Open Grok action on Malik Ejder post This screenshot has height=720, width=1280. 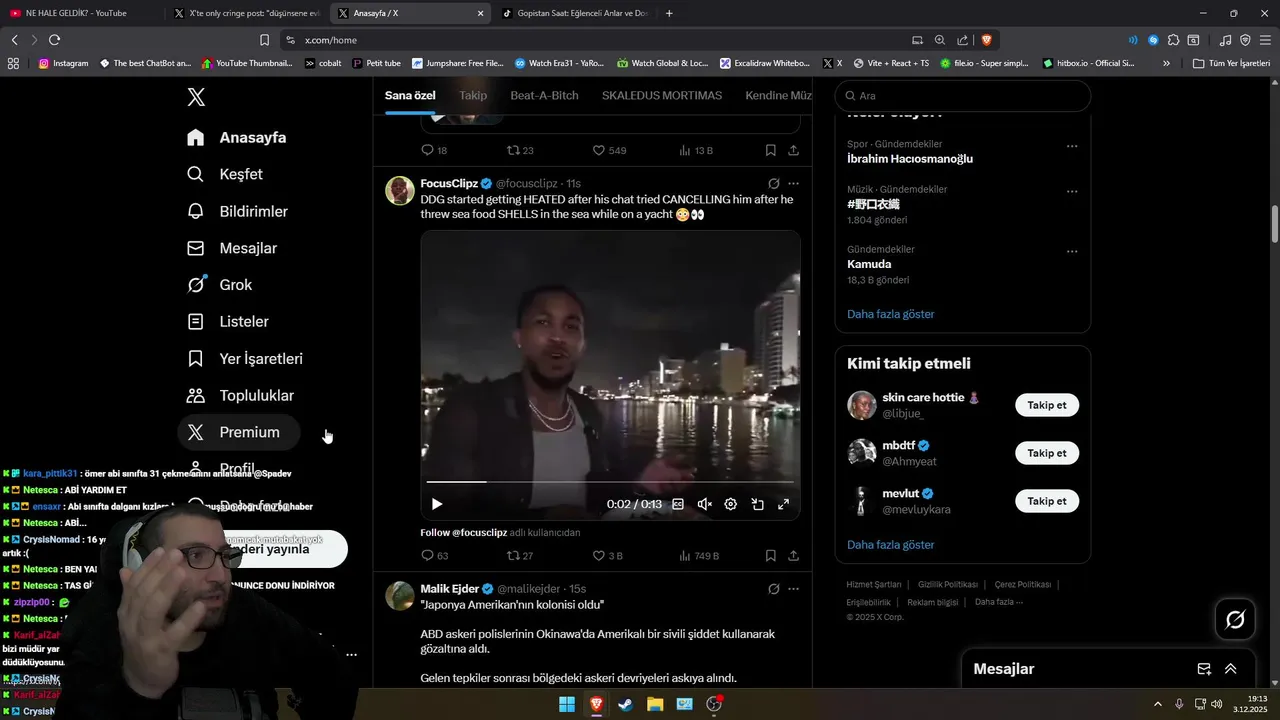click(773, 589)
